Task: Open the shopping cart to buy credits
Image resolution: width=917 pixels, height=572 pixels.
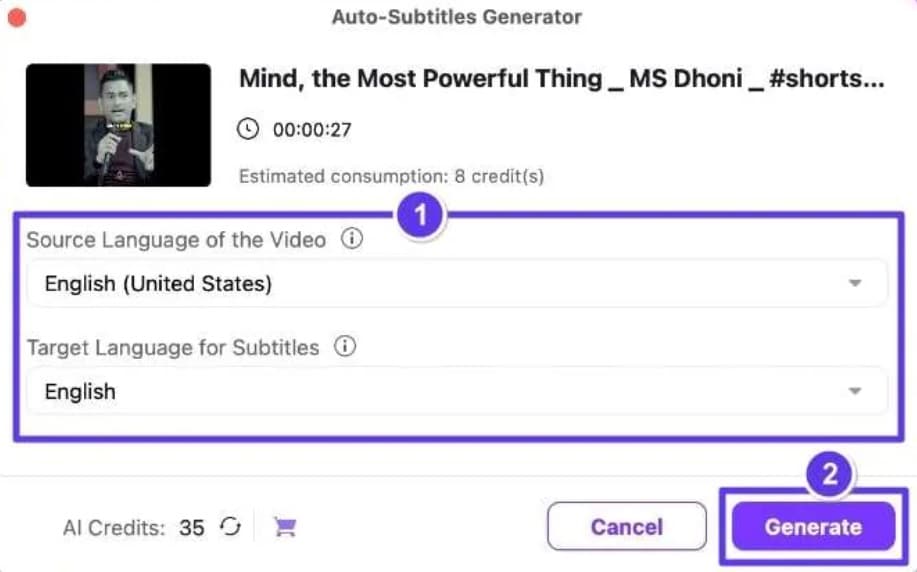Action: [285, 527]
